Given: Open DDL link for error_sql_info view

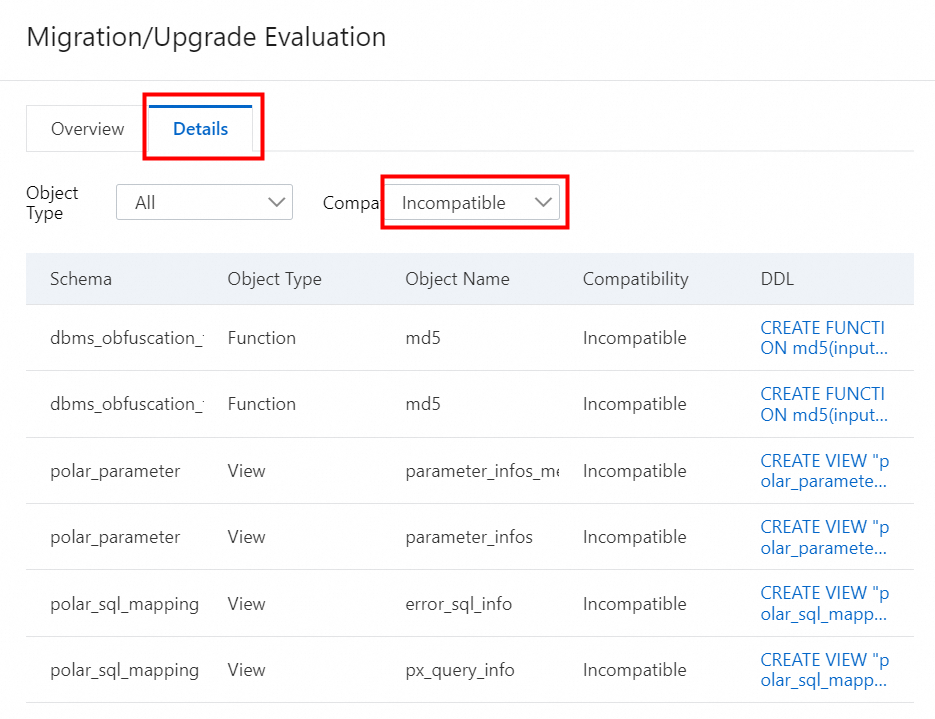Looking at the screenshot, I should tap(824, 603).
